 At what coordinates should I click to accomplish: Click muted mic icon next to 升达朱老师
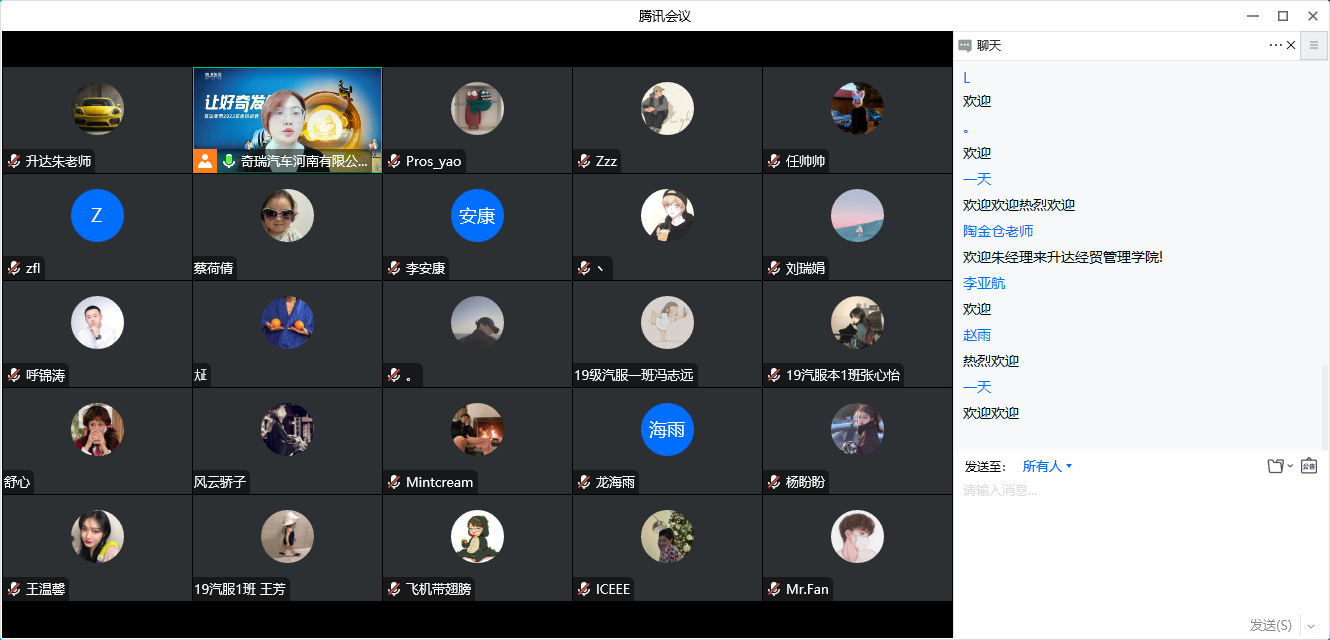pos(14,161)
